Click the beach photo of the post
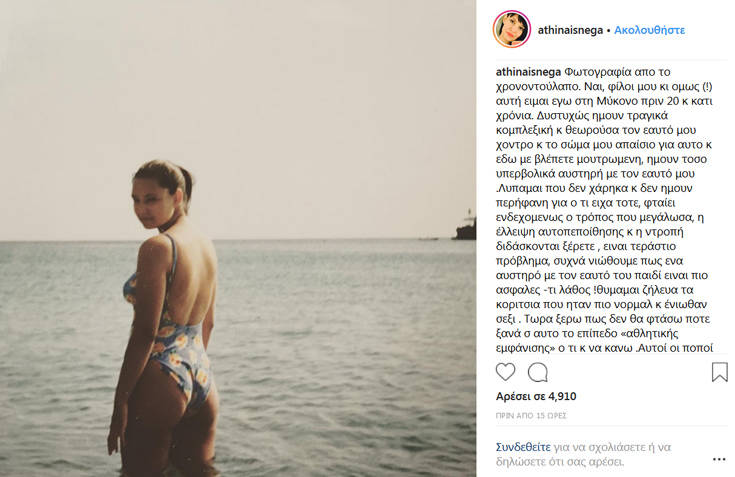The width and height of the screenshot is (735, 477). [x=238, y=238]
